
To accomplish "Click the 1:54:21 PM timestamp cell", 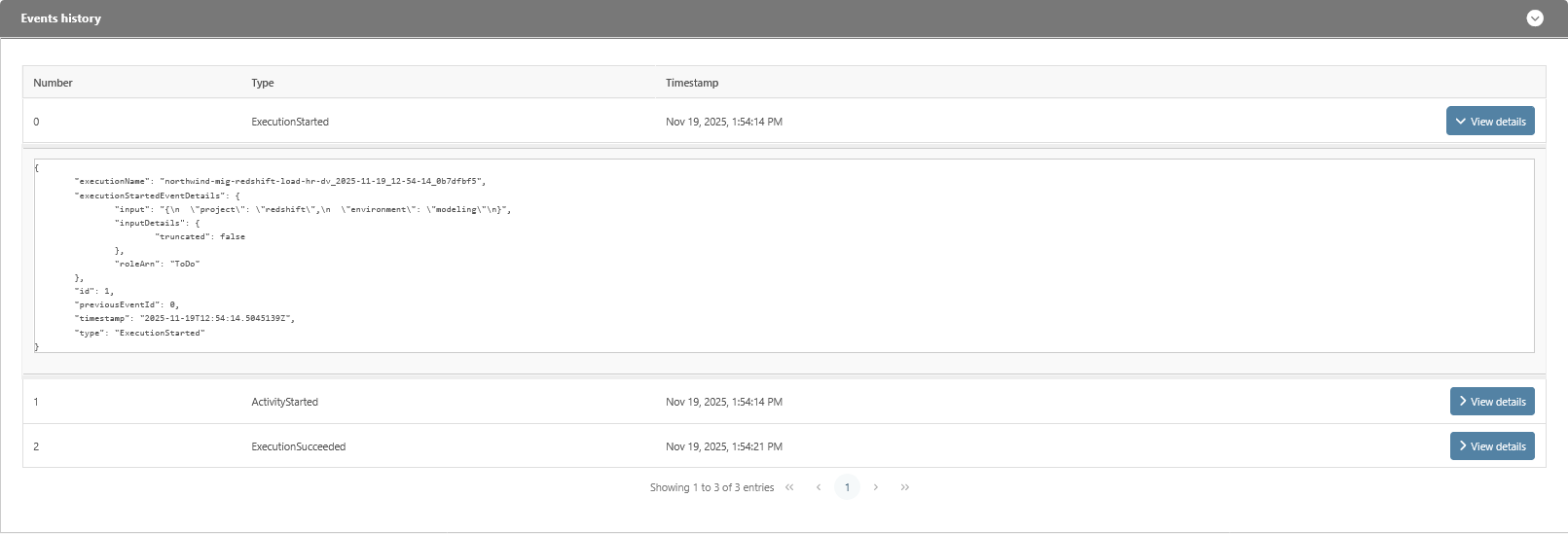I will [x=724, y=446].
